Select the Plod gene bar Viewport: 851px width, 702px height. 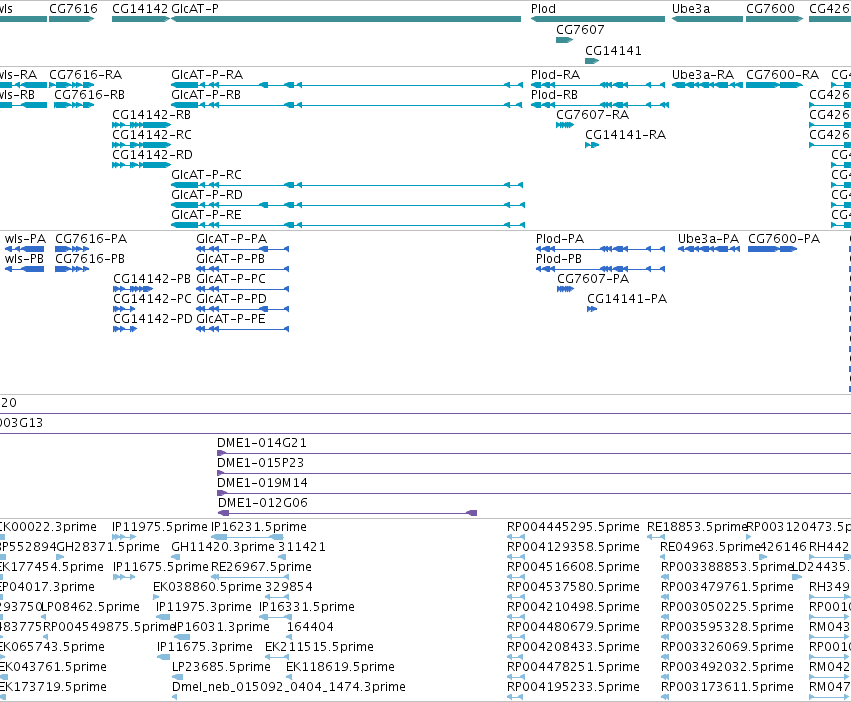click(x=598, y=19)
